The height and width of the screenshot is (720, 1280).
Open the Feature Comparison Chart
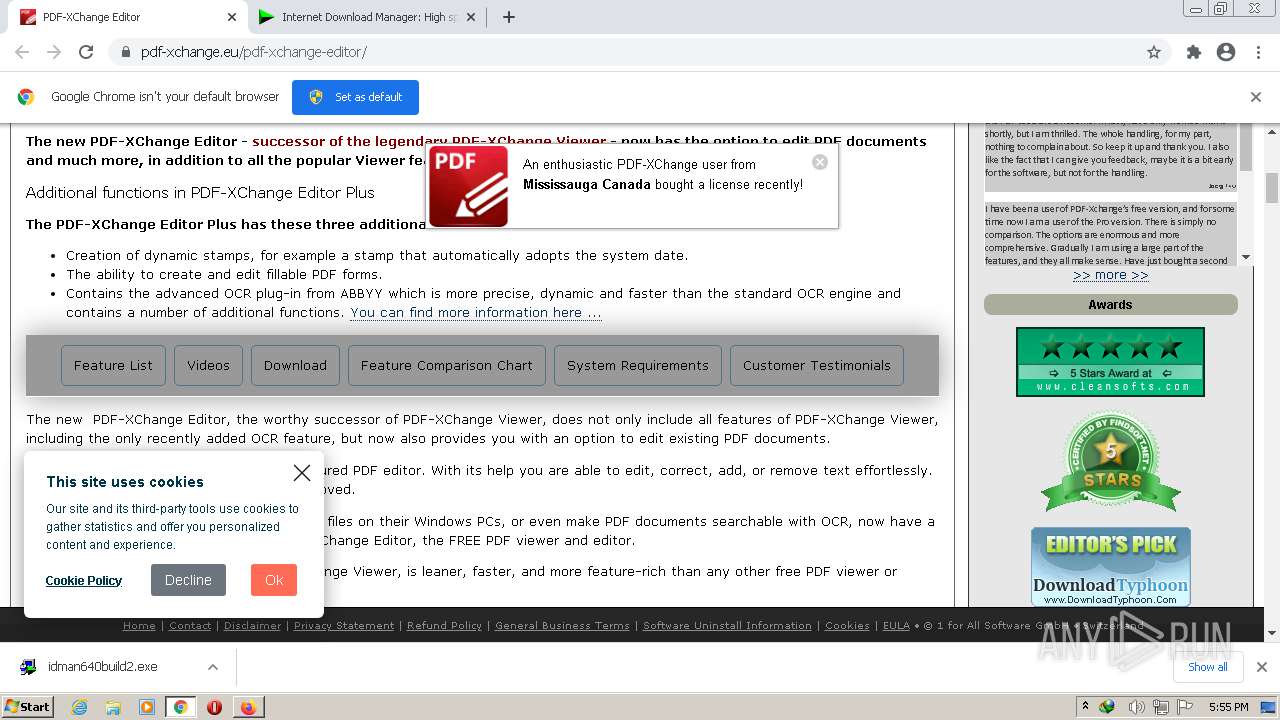(x=447, y=365)
